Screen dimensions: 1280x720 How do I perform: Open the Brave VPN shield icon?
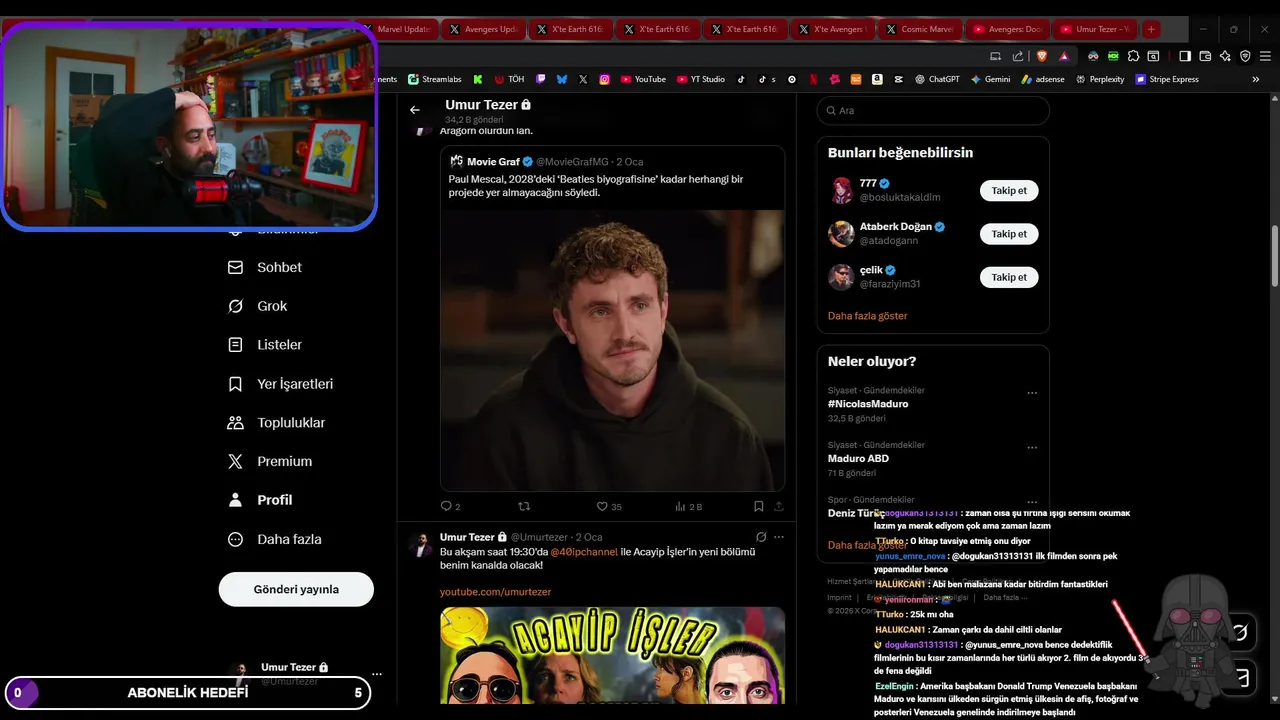coord(1245,56)
